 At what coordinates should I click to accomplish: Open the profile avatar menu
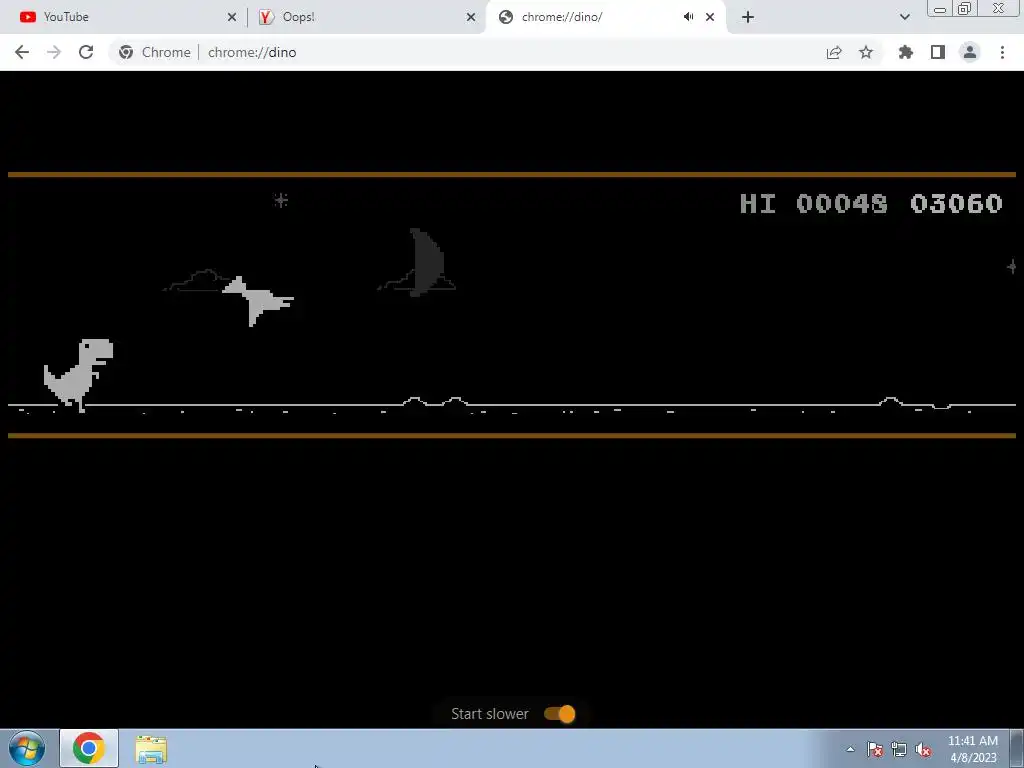pyautogui.click(x=970, y=52)
